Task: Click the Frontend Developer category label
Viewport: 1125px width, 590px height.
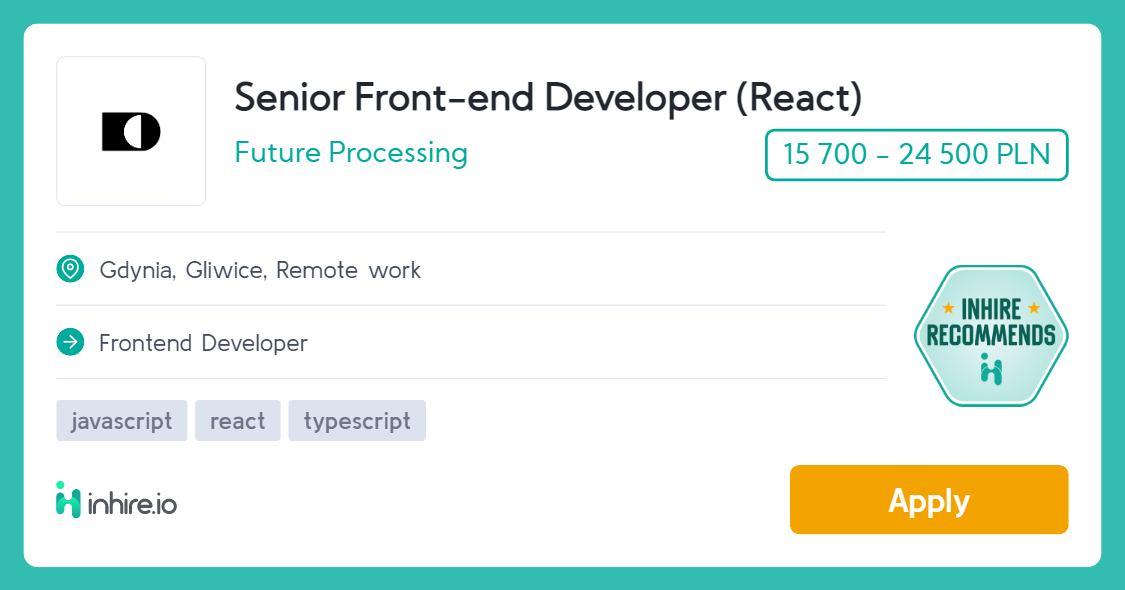Action: tap(203, 343)
